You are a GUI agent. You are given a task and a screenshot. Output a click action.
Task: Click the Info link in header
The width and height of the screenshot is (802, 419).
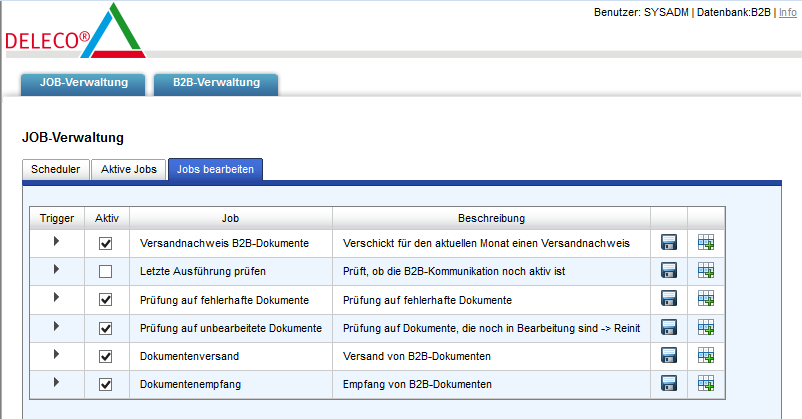[788, 12]
